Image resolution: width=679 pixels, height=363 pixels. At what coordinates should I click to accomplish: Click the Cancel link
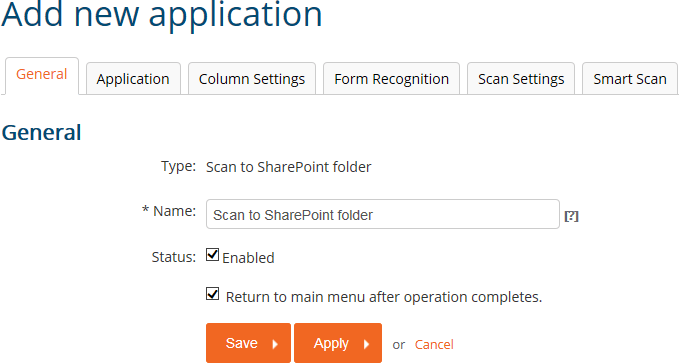click(434, 344)
